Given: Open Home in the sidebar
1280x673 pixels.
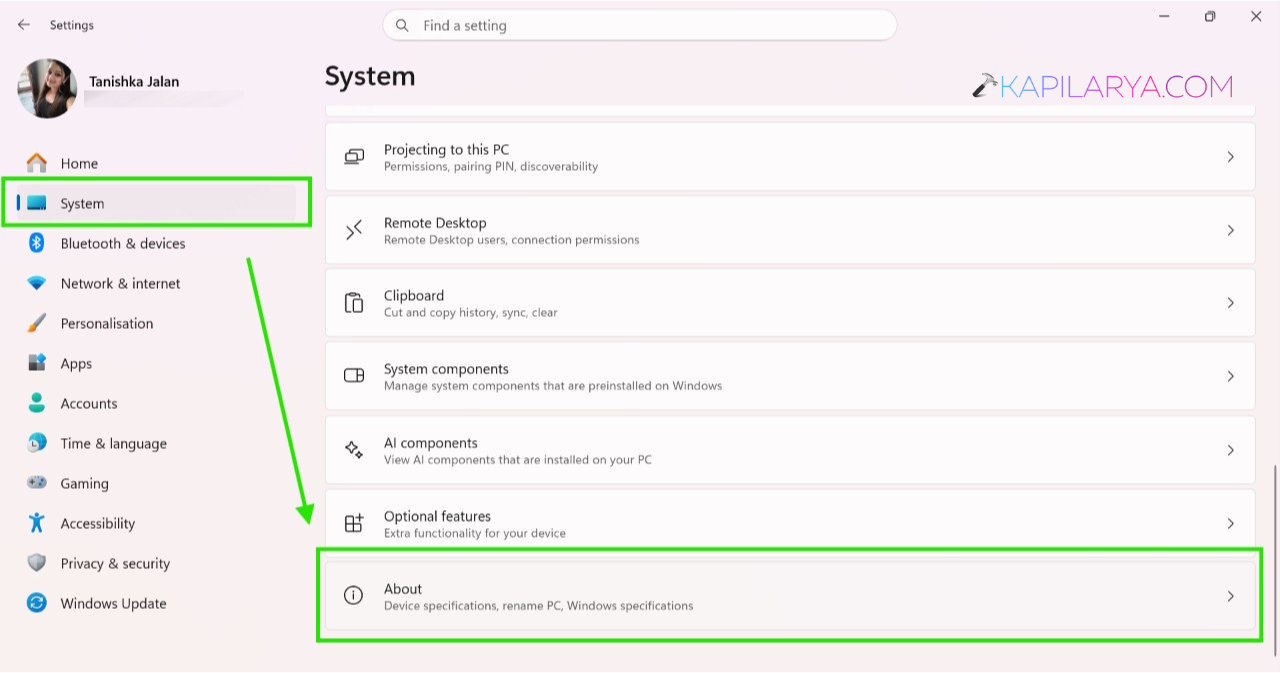Looking at the screenshot, I should (x=155, y=163).
